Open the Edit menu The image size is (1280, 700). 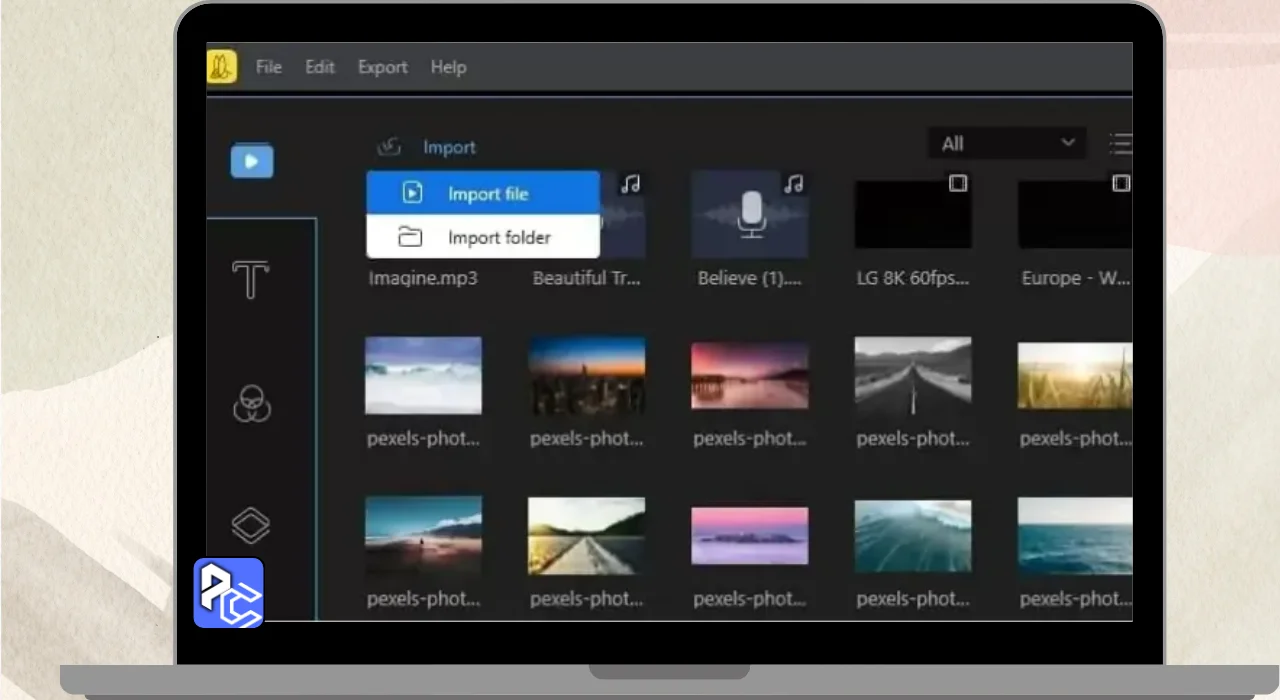(x=320, y=67)
